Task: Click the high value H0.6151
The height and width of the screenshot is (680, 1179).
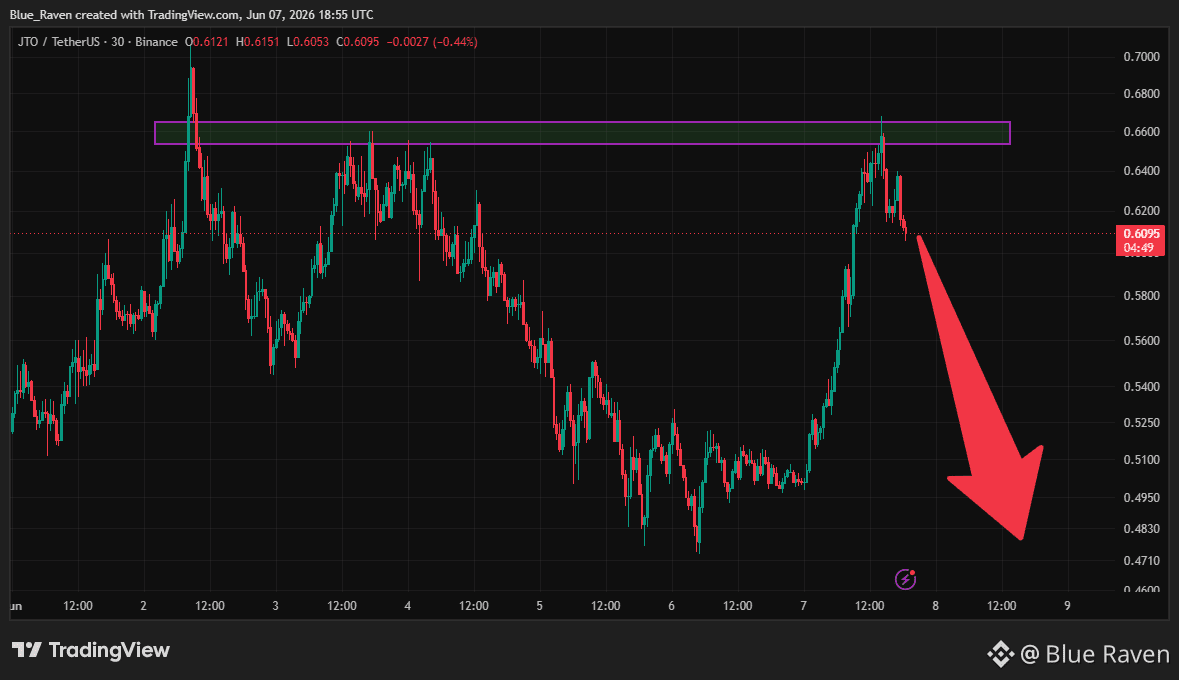Action: click(257, 42)
